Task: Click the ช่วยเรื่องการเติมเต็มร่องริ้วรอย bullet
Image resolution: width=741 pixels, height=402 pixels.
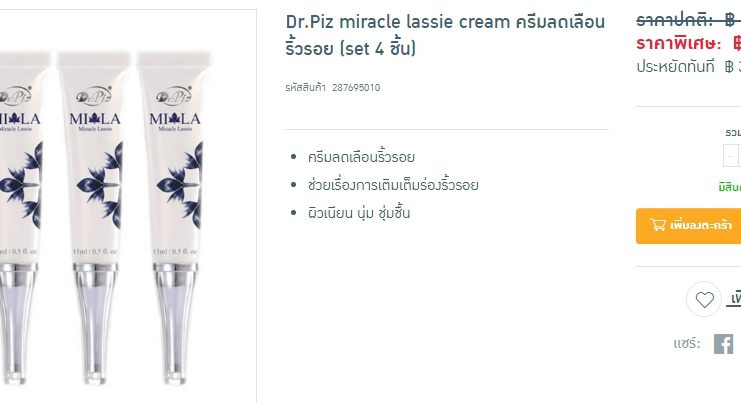Action: tap(393, 185)
